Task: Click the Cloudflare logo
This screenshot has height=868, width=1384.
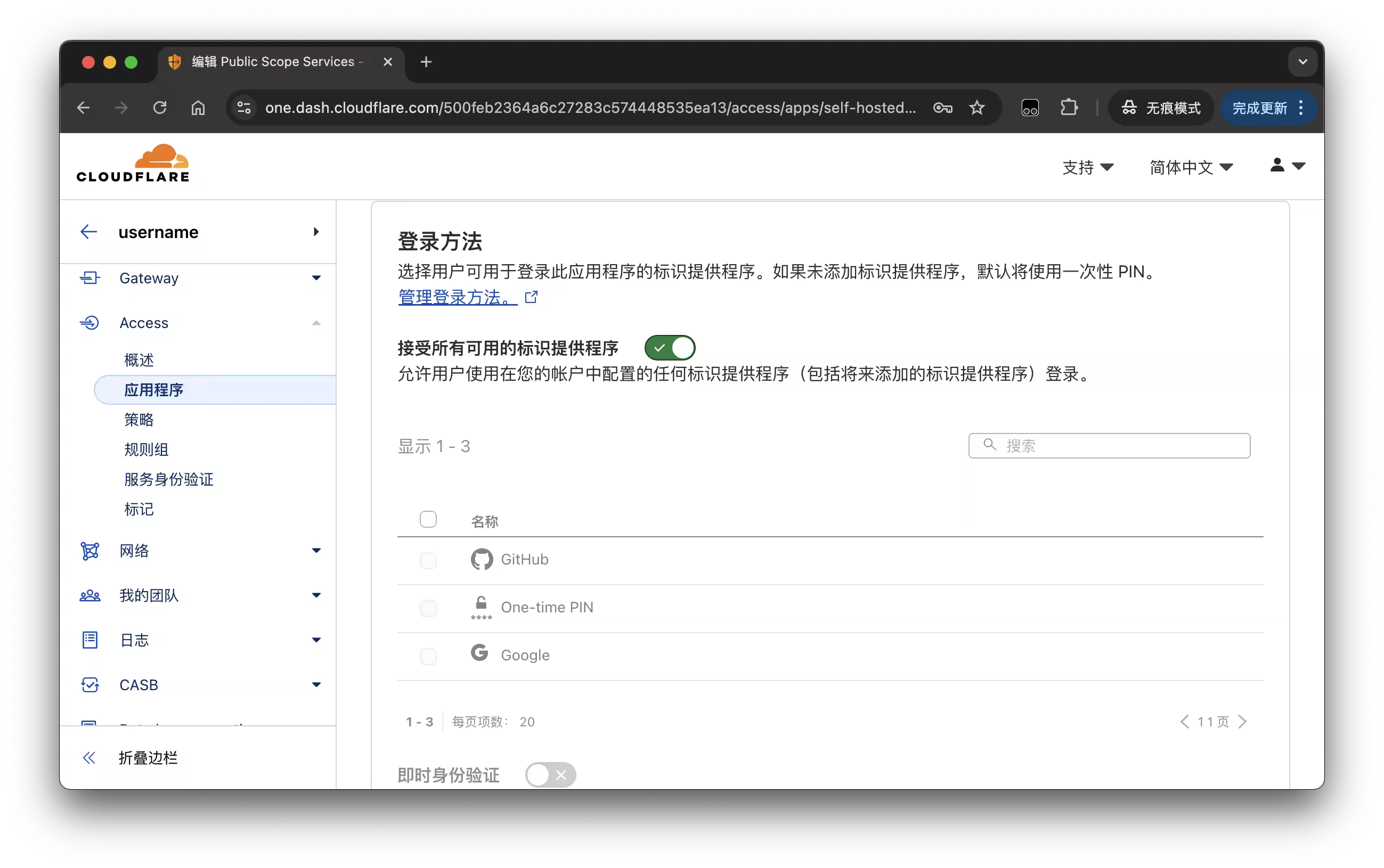Action: point(133,163)
